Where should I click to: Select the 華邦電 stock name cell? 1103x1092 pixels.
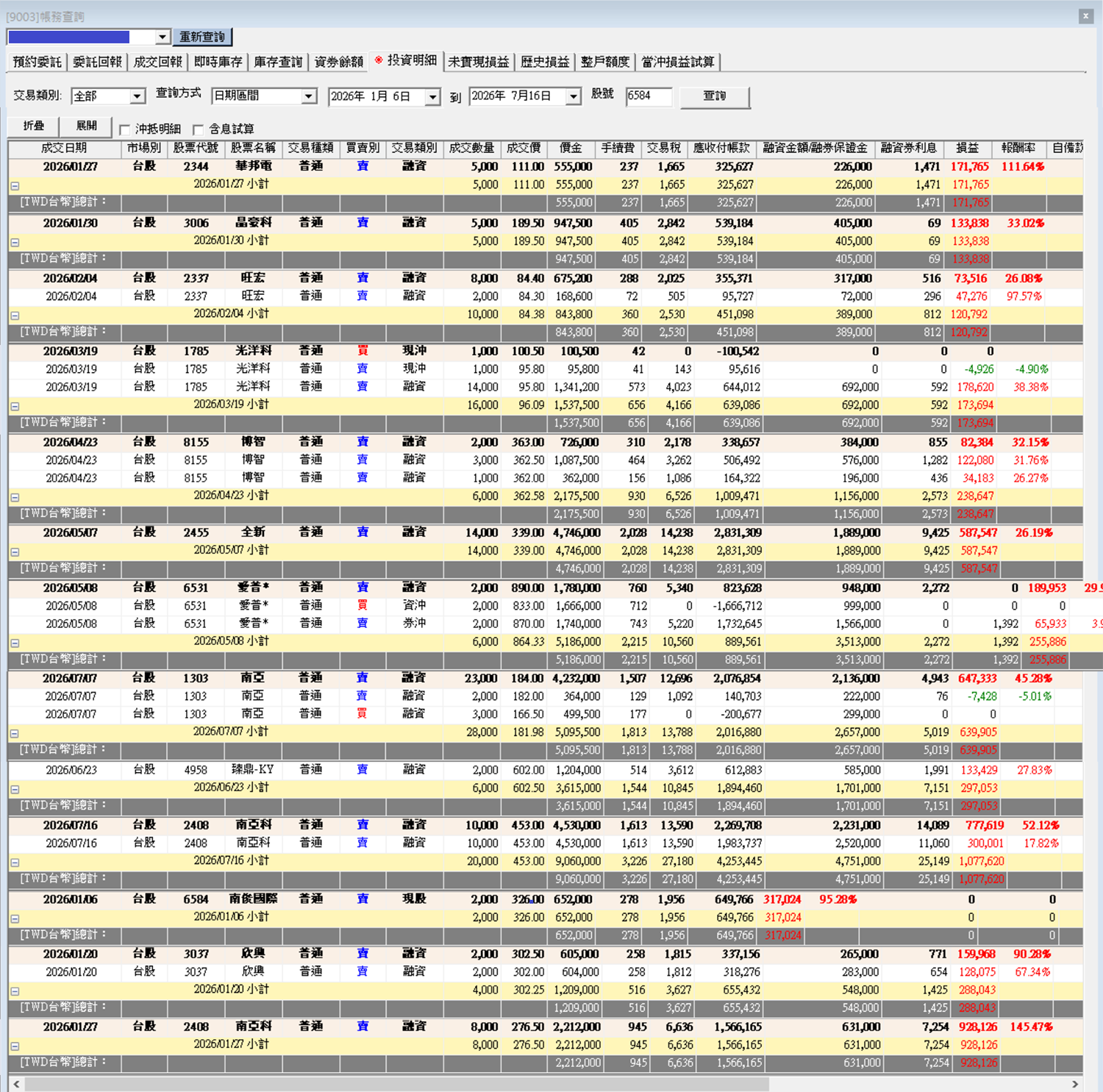253,166
